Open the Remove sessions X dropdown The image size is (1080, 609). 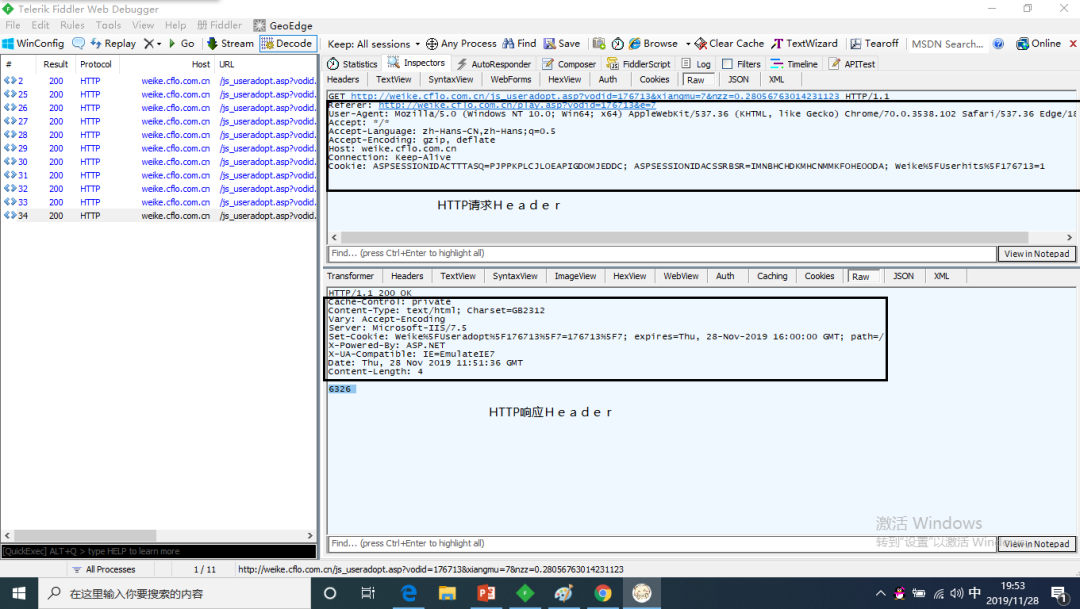152,43
